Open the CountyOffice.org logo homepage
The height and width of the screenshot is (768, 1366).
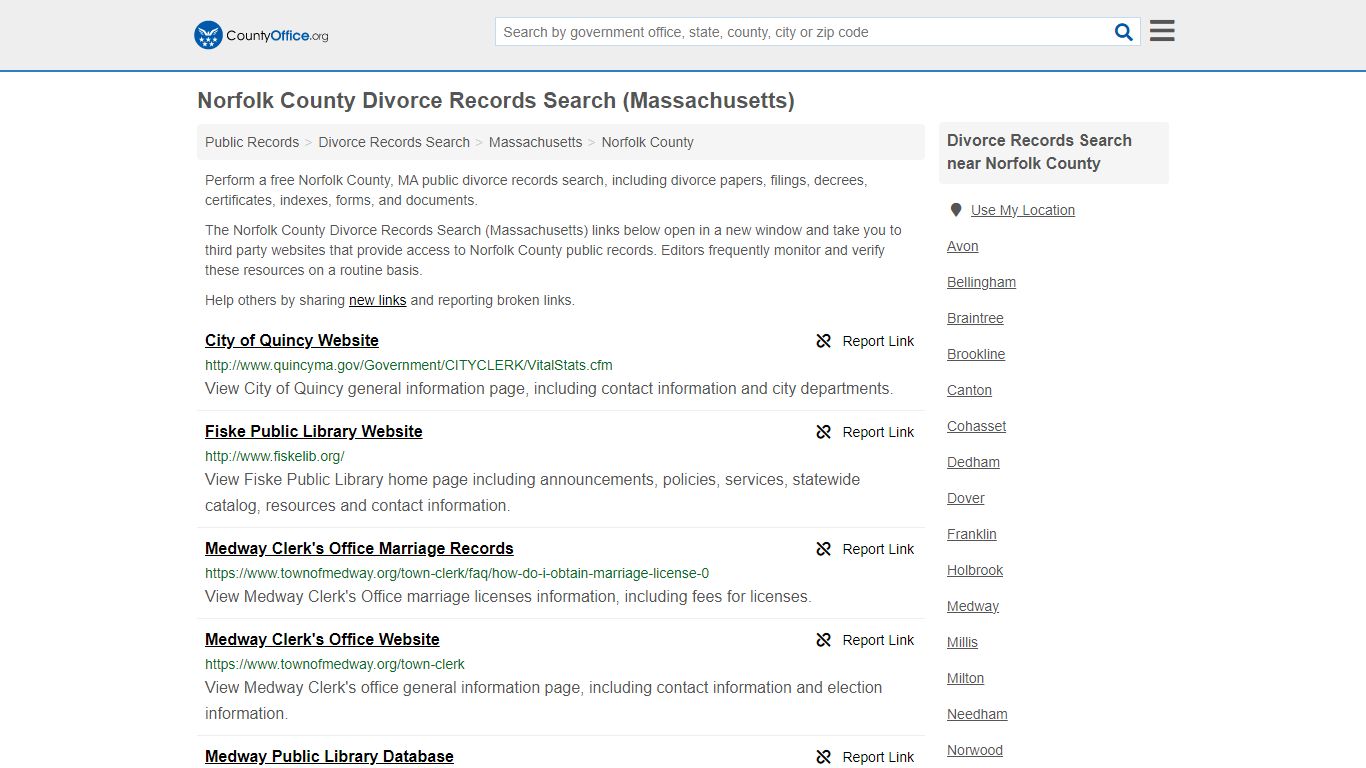pos(261,35)
